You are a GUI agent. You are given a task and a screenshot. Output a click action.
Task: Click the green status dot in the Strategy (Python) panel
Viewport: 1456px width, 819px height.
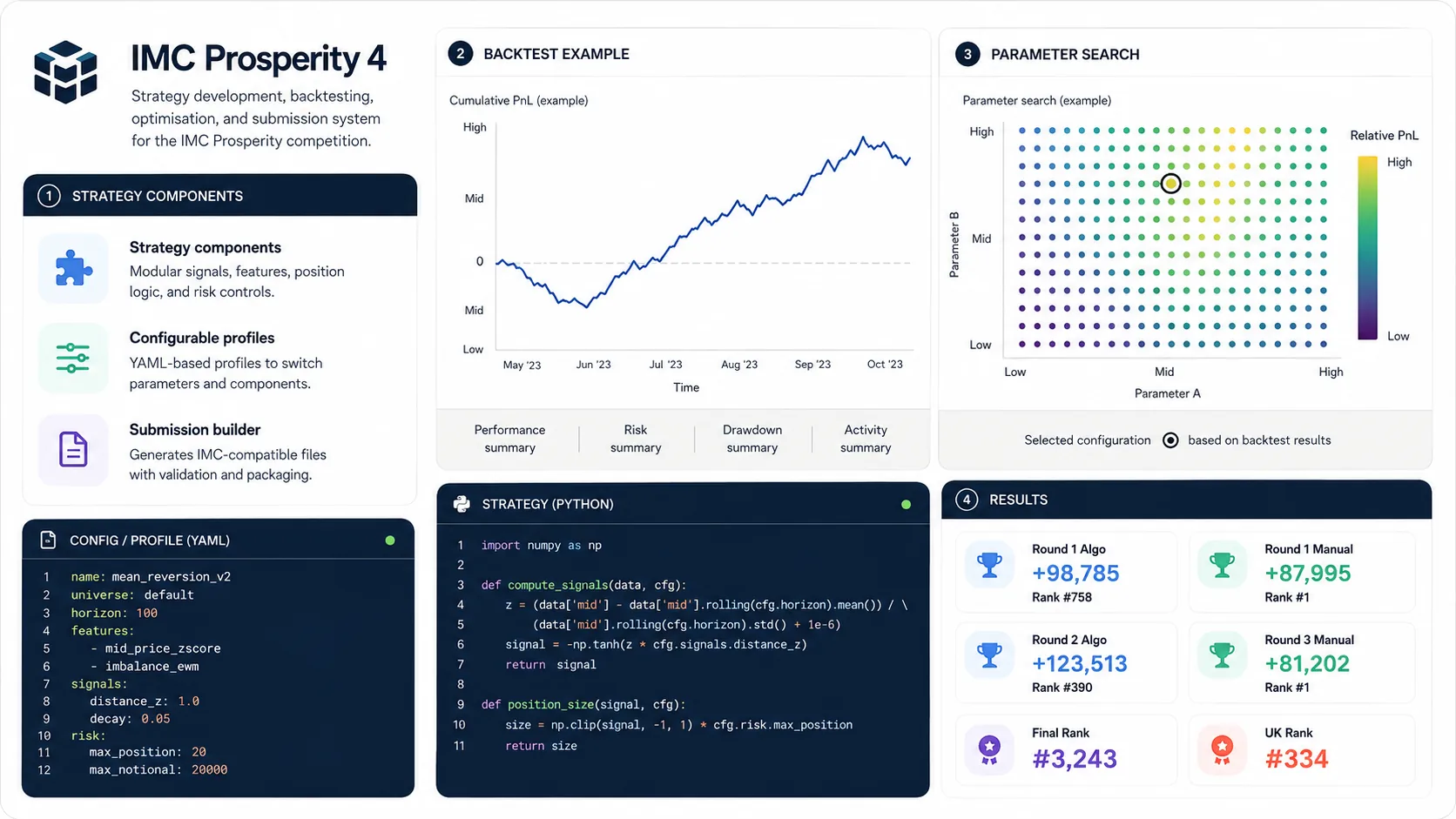(x=906, y=504)
